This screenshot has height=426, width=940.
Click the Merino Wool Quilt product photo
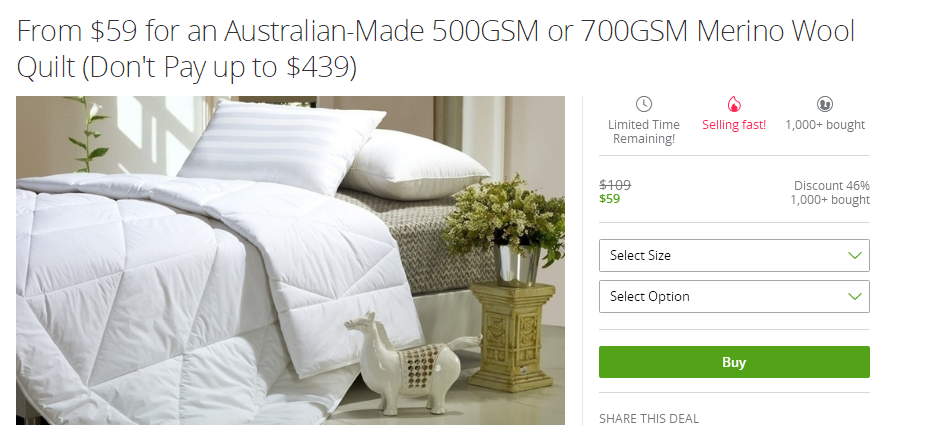point(290,260)
